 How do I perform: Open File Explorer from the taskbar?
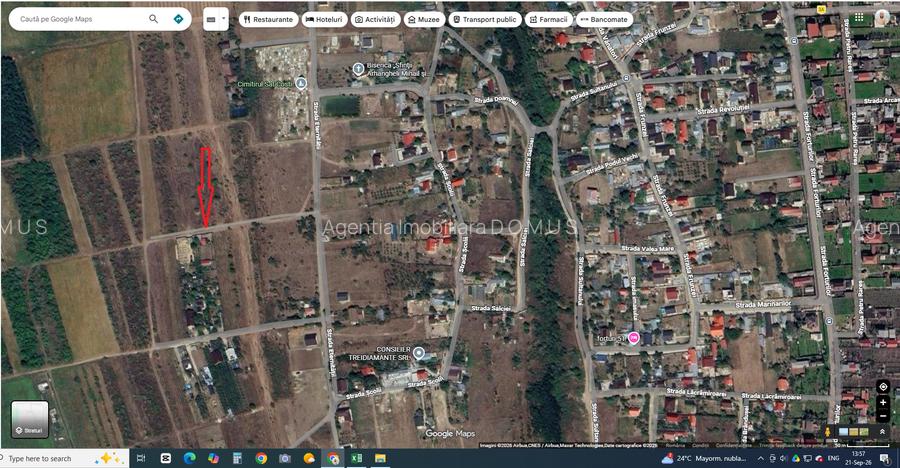point(380,458)
